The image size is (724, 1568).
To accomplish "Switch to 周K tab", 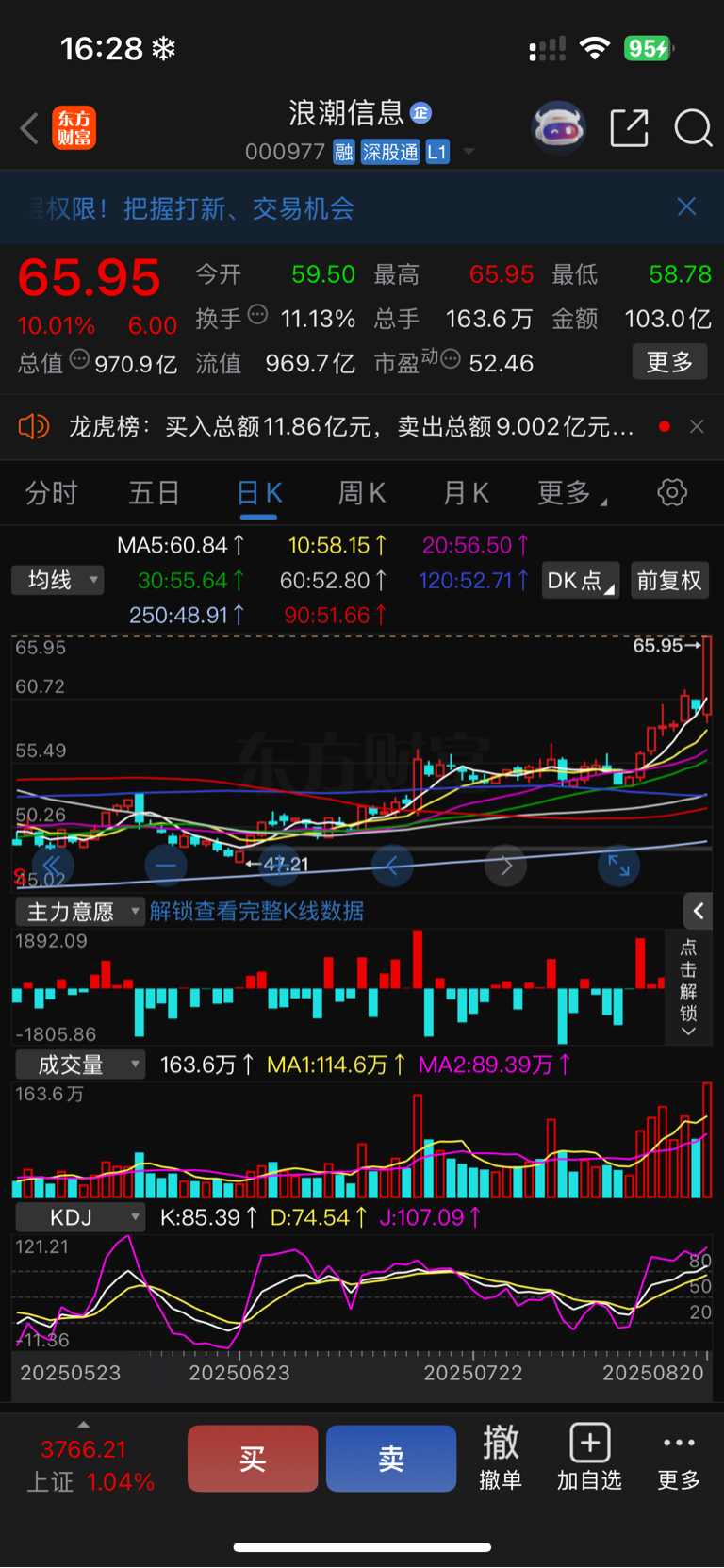I will coord(362,493).
